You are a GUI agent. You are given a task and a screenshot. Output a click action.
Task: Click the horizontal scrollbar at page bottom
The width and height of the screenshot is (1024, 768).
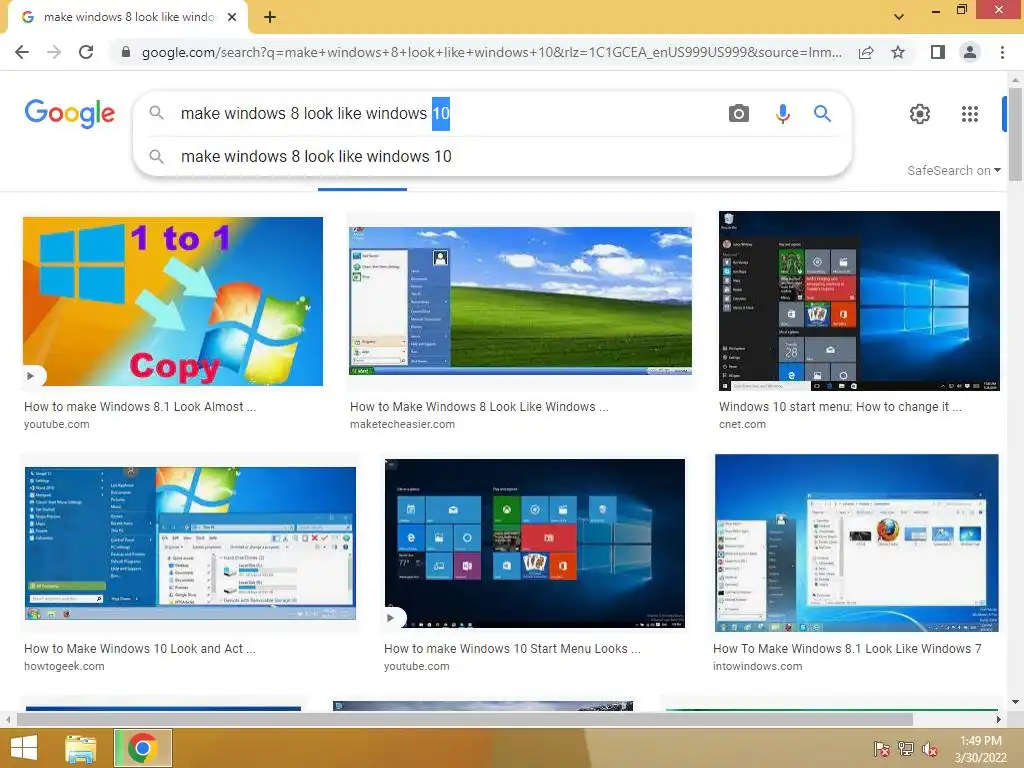[464, 719]
